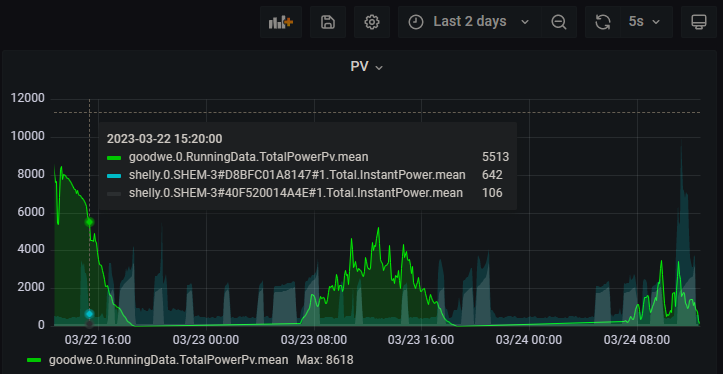Click the 03/23 16:00 x-axis label
Viewport: 723px width, 374px height.
pos(421,340)
